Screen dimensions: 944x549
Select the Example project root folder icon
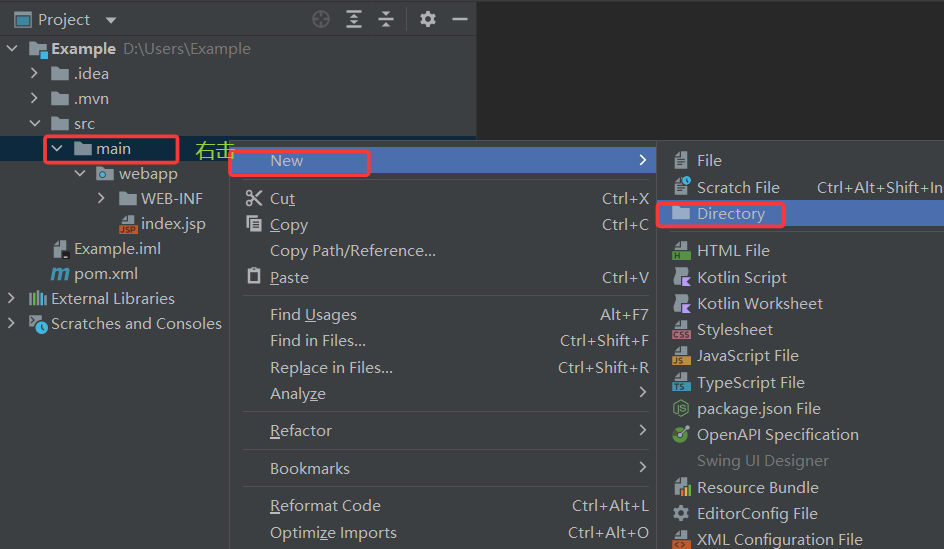pos(38,49)
